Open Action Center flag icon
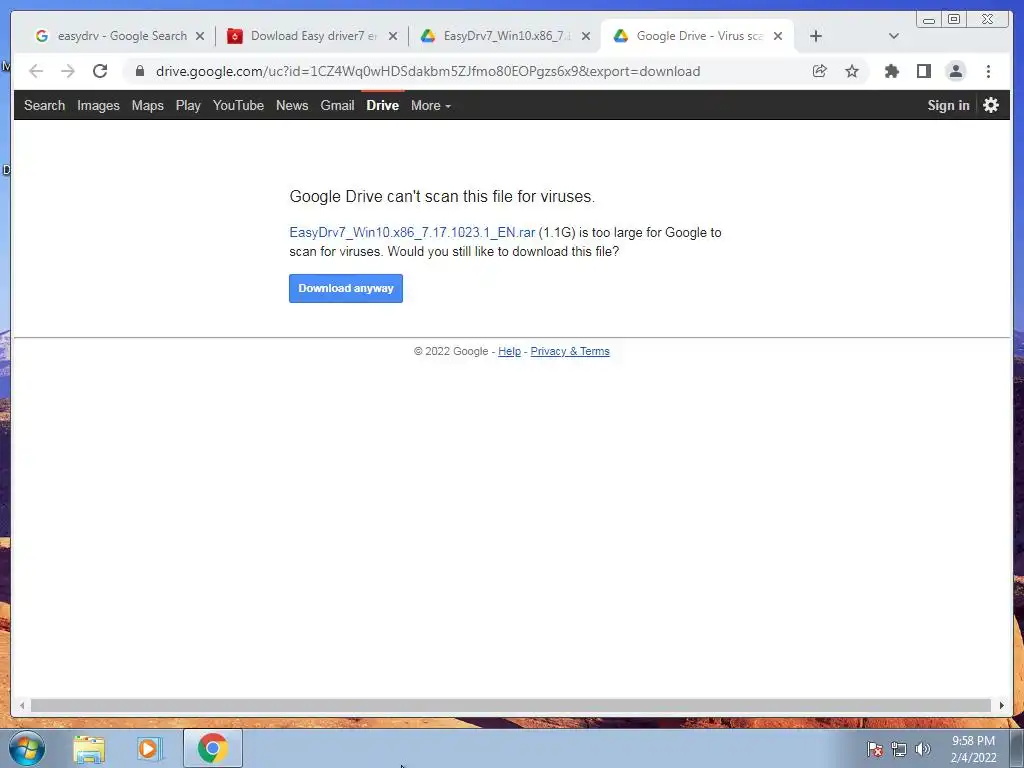1024x768 pixels. point(875,749)
